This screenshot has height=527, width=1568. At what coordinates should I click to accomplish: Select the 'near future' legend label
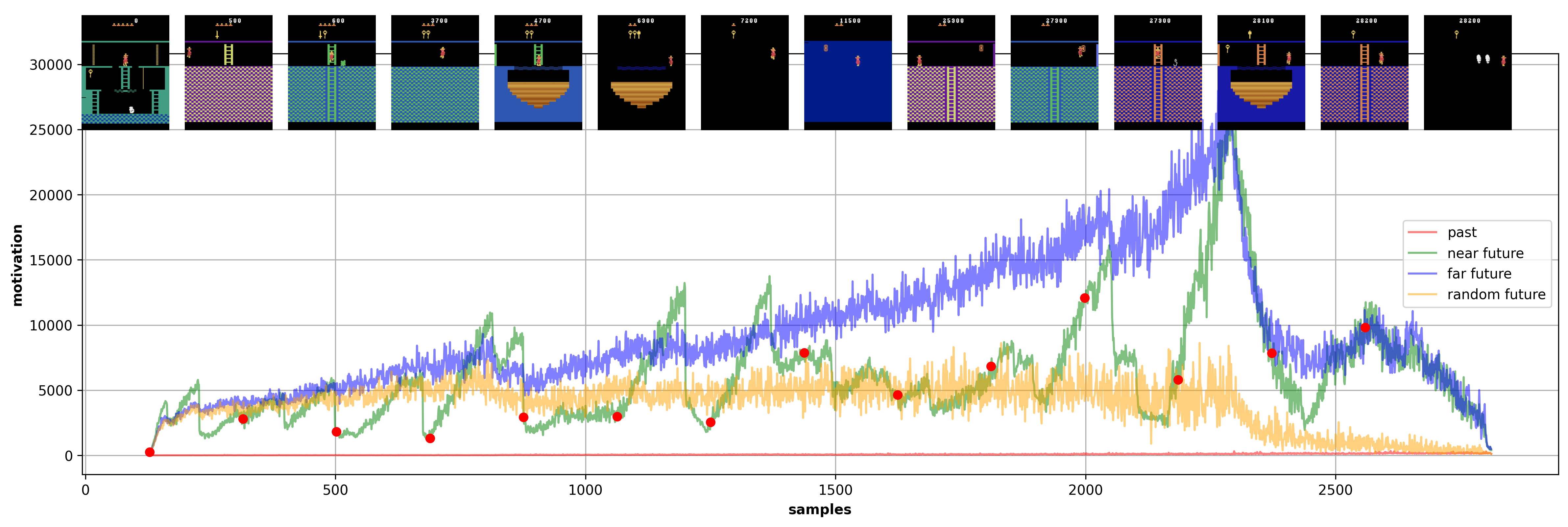1485,253
